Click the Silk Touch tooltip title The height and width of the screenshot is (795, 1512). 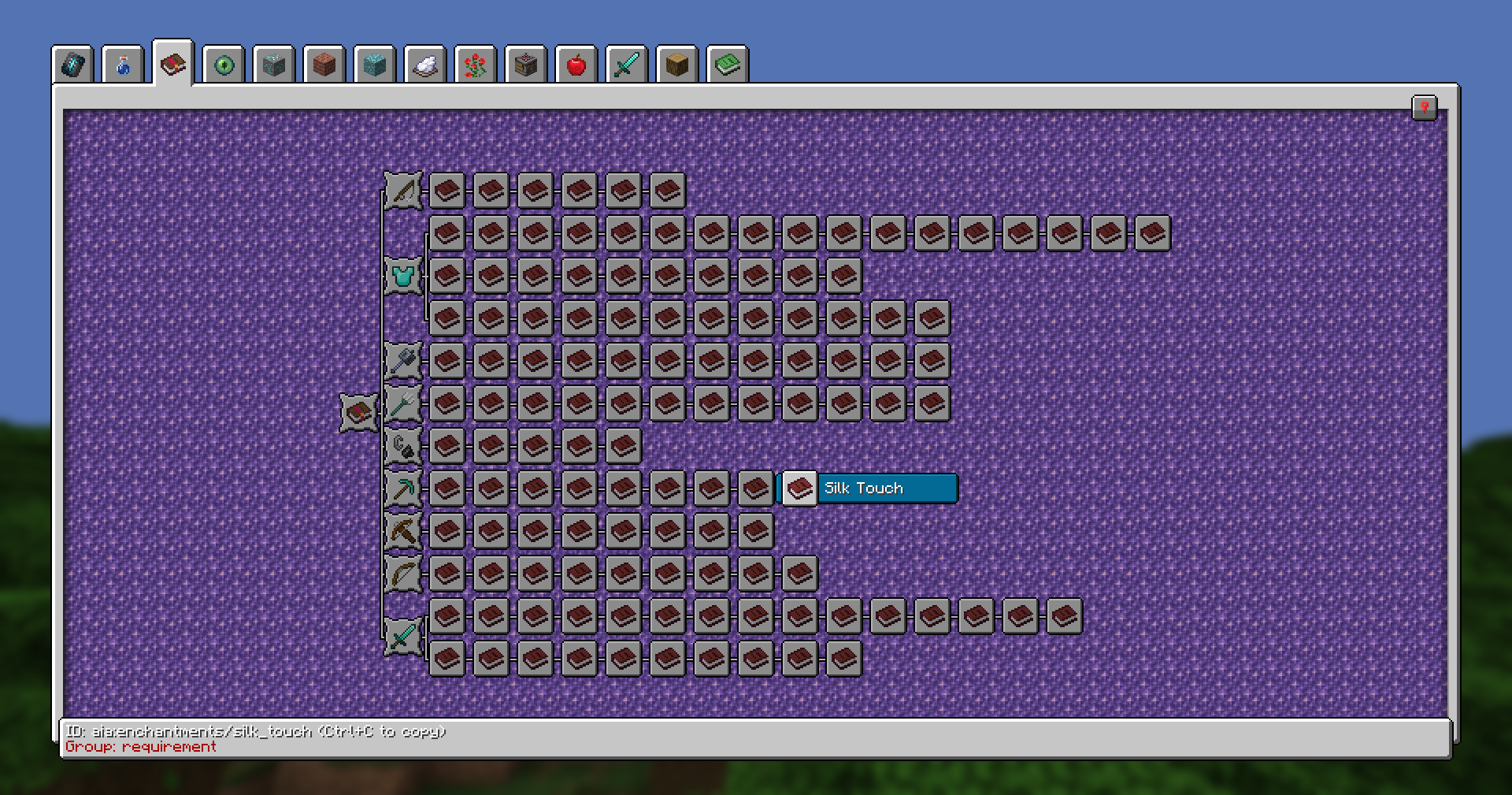click(864, 489)
